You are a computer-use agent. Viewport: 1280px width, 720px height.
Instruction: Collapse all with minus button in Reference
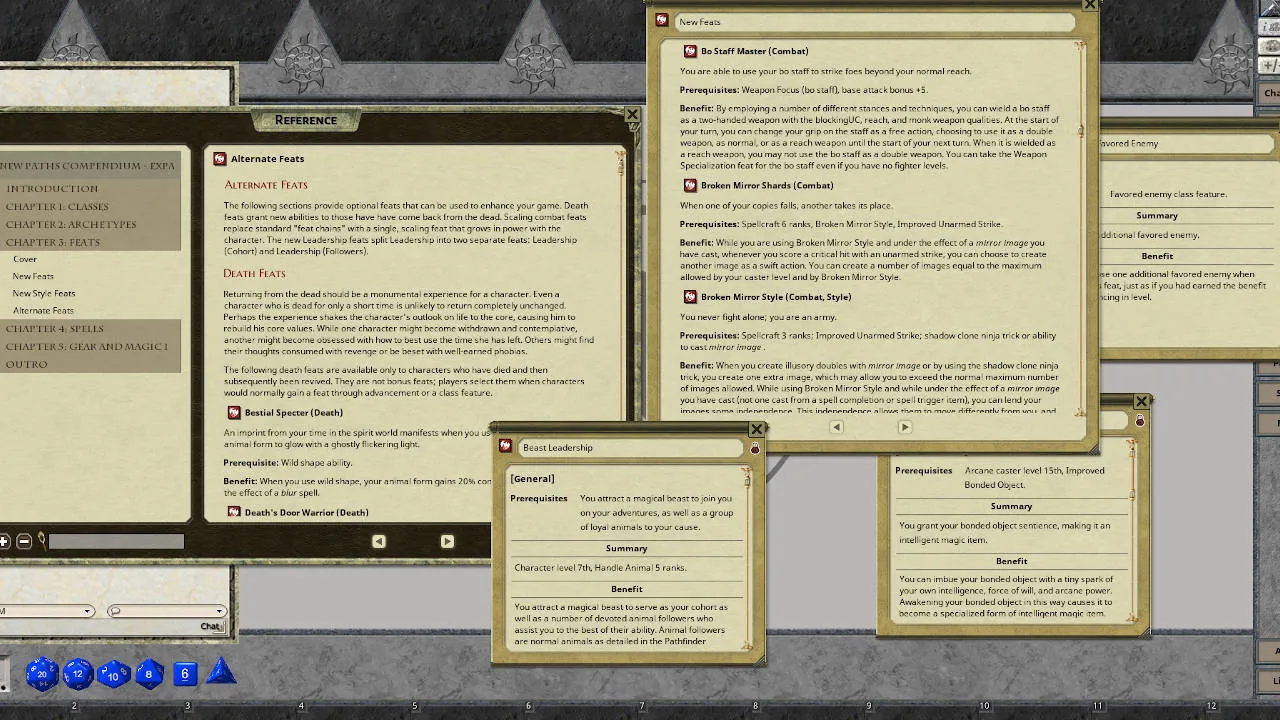[x=24, y=541]
